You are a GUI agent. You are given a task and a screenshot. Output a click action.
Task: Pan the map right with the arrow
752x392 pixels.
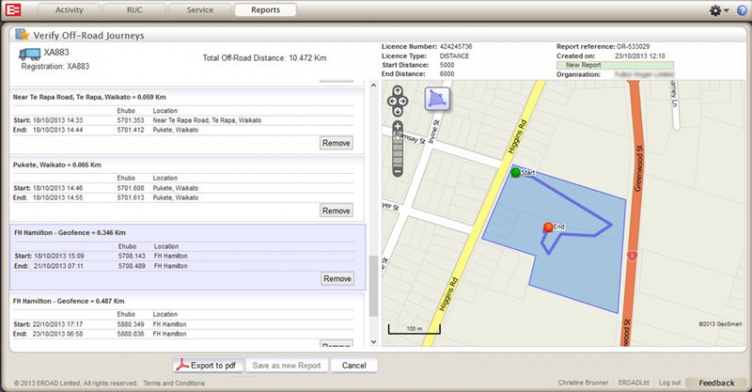[x=403, y=101]
